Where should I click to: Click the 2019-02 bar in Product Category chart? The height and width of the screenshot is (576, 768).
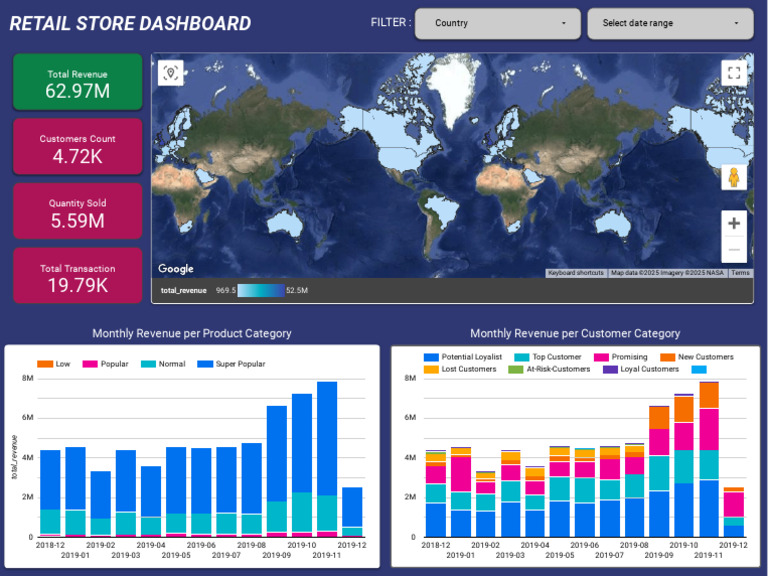(x=100, y=504)
